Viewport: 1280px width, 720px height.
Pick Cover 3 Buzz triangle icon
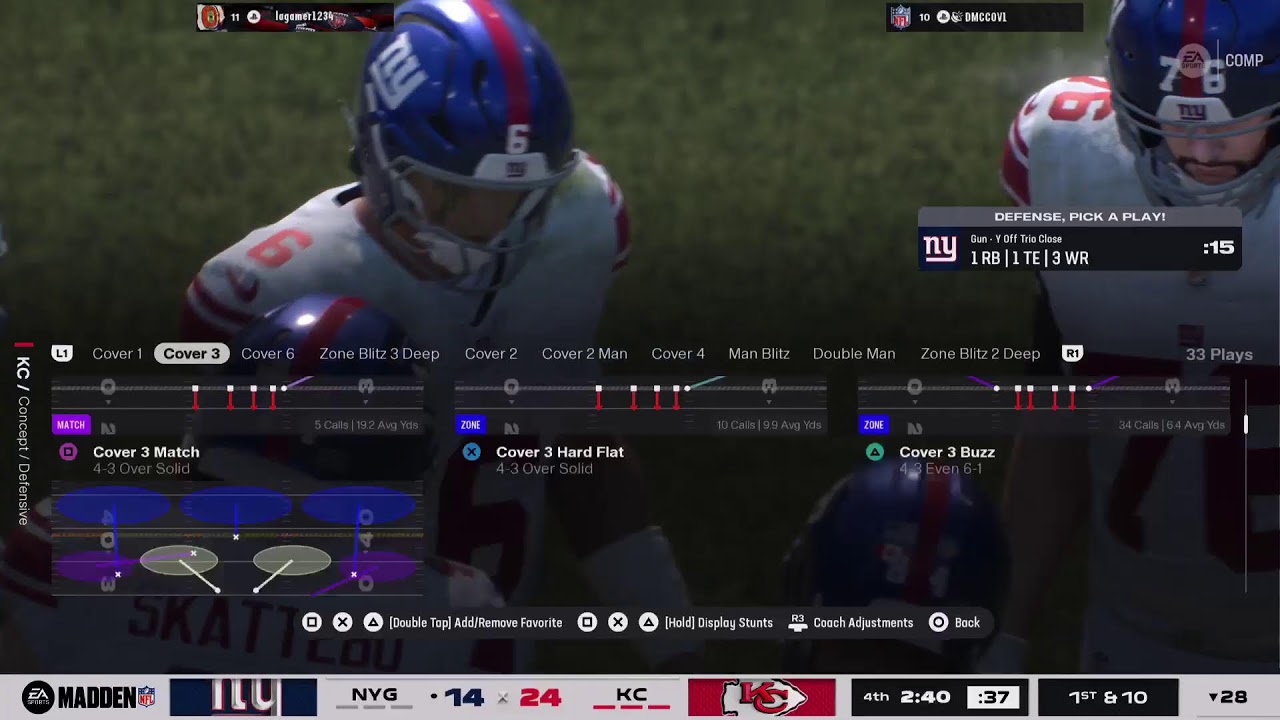[x=874, y=452]
